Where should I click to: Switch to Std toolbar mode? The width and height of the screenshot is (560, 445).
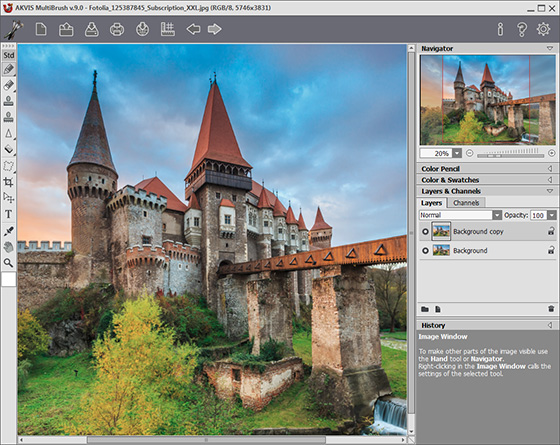pyautogui.click(x=9, y=55)
